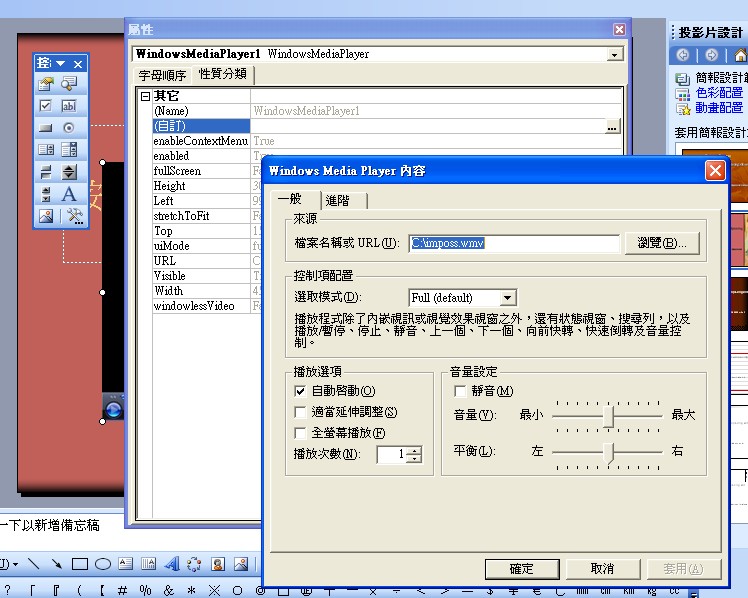Screen dimensions: 748x598
Task: Open the WindowsMediaPlayer1 object dropdown in properties
Action: point(615,54)
